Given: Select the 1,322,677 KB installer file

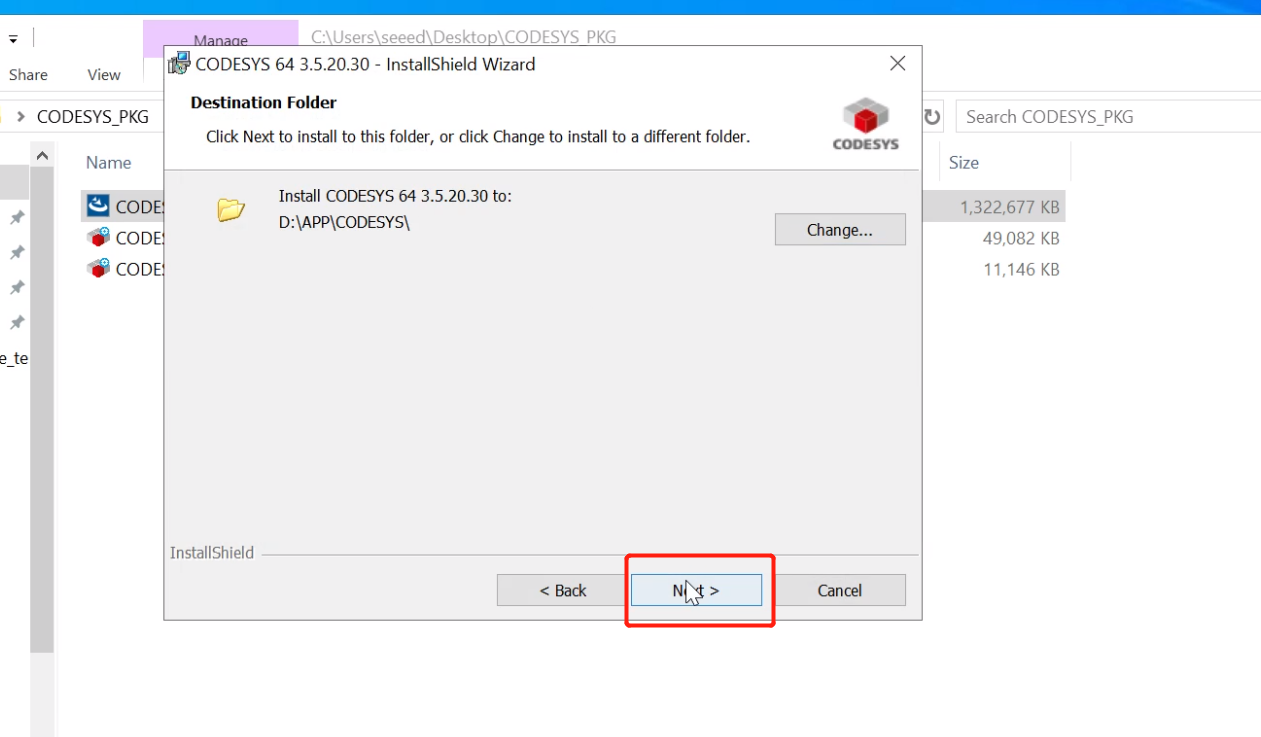Looking at the screenshot, I should 572,207.
